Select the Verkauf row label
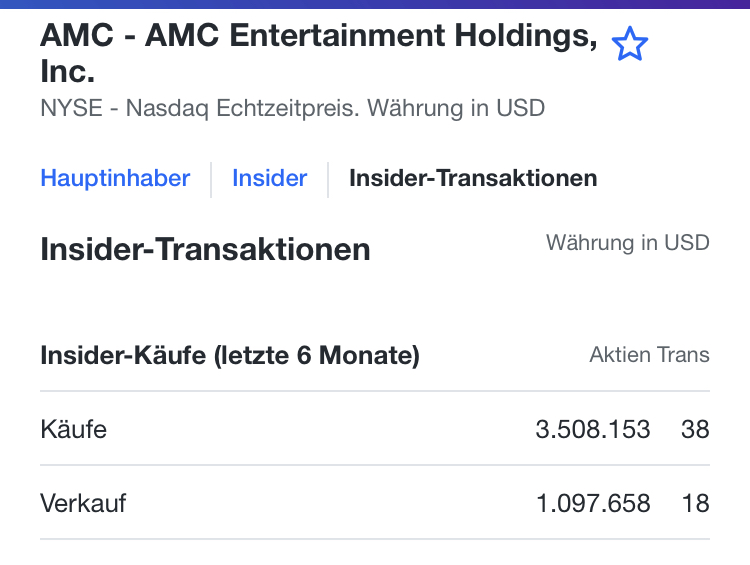Screen dimensions: 750x565 coord(83,503)
